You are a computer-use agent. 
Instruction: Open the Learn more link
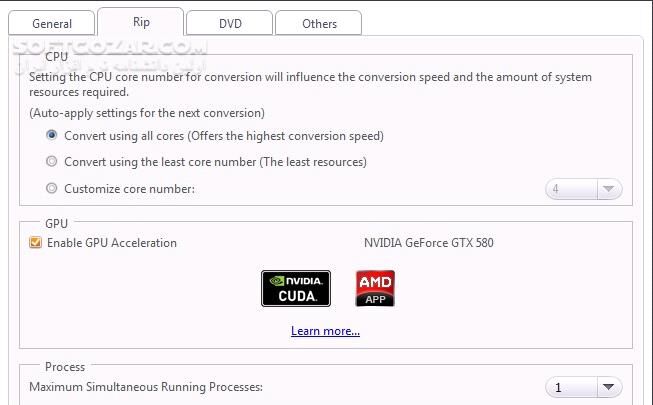pos(325,331)
